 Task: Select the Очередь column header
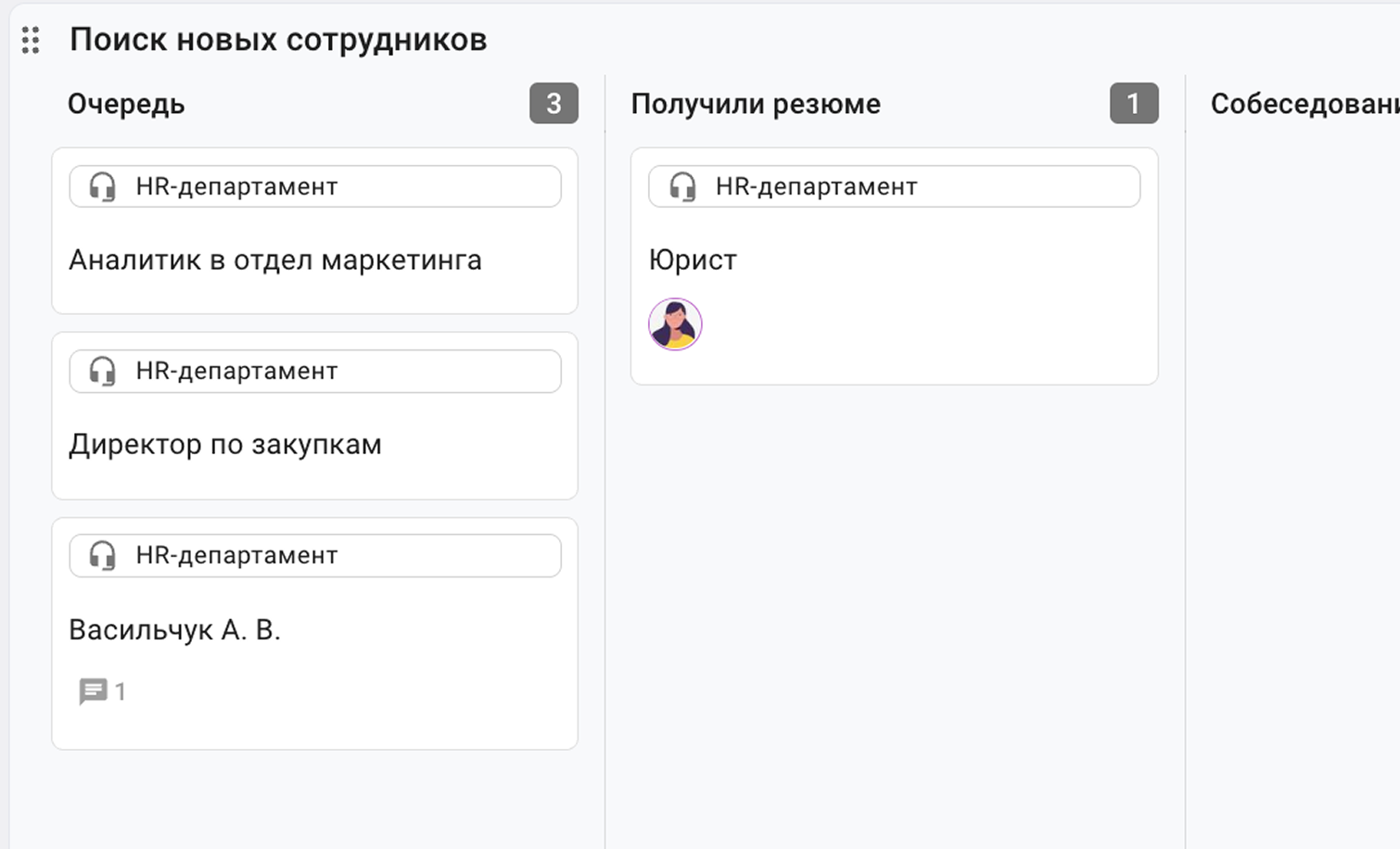(x=126, y=104)
